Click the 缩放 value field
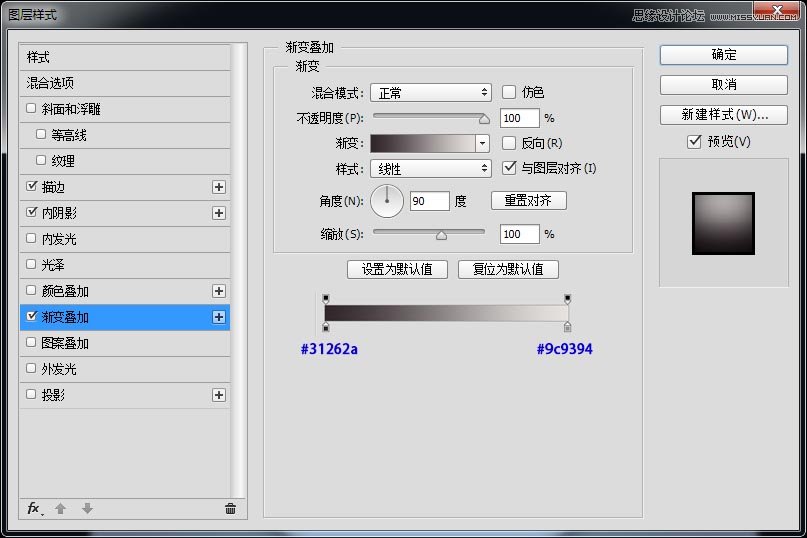This screenshot has height=538, width=807. [x=519, y=234]
